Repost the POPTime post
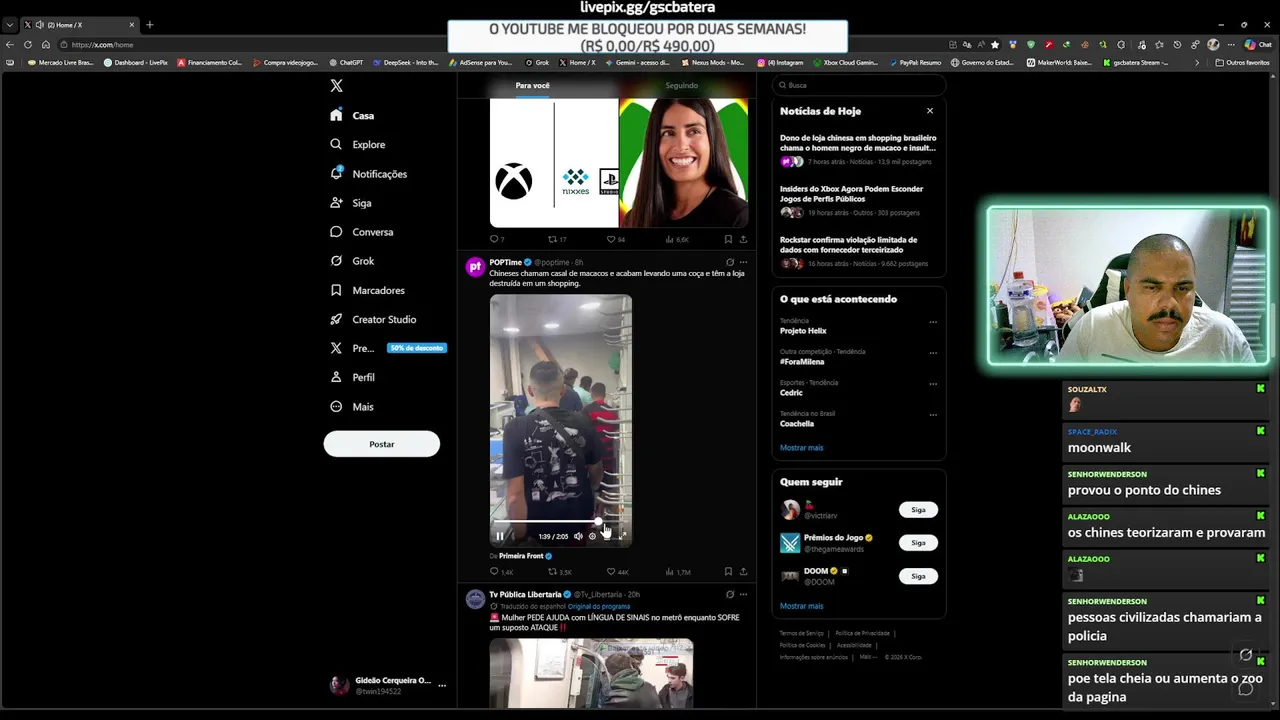The height and width of the screenshot is (720, 1280). pyautogui.click(x=559, y=572)
